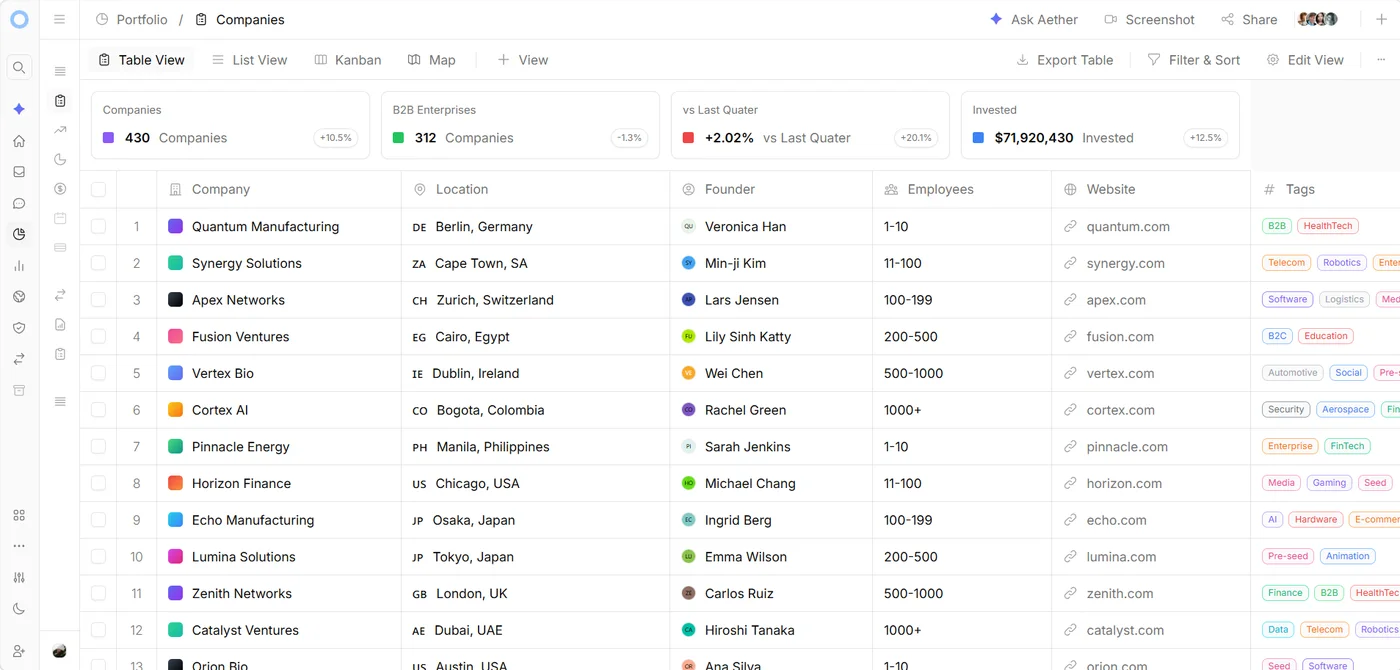Click the orange swatch beside Cortex AI
1400x670 pixels.
click(x=175, y=410)
